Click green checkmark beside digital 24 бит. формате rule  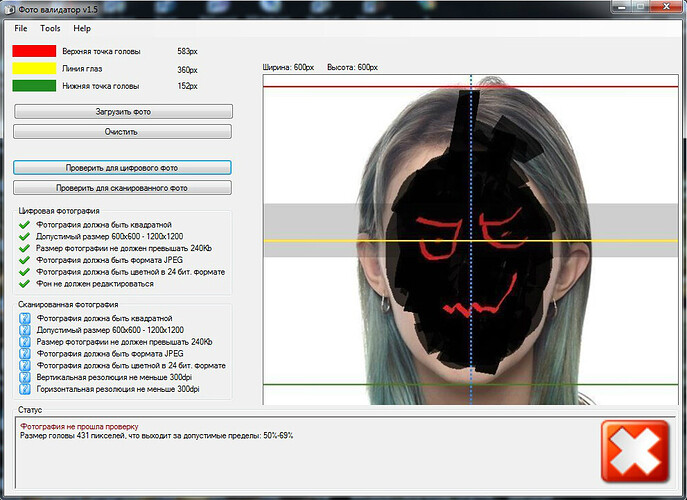point(25,272)
